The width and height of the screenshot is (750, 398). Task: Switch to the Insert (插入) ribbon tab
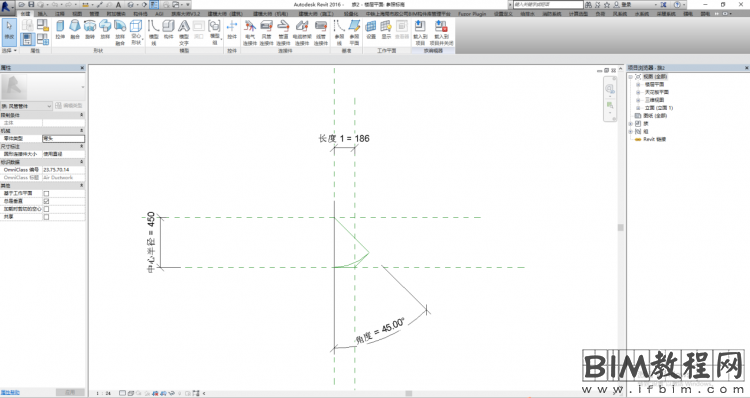click(x=42, y=14)
